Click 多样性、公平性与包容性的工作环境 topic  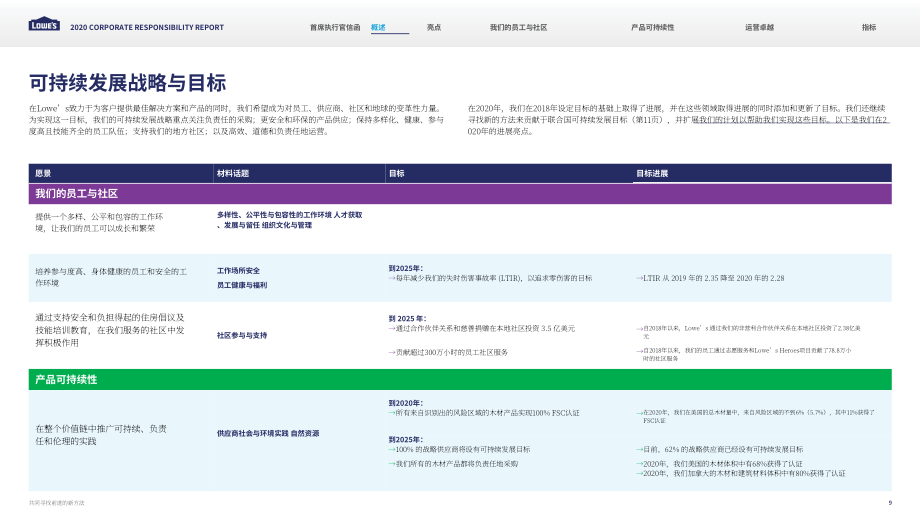tap(274, 215)
